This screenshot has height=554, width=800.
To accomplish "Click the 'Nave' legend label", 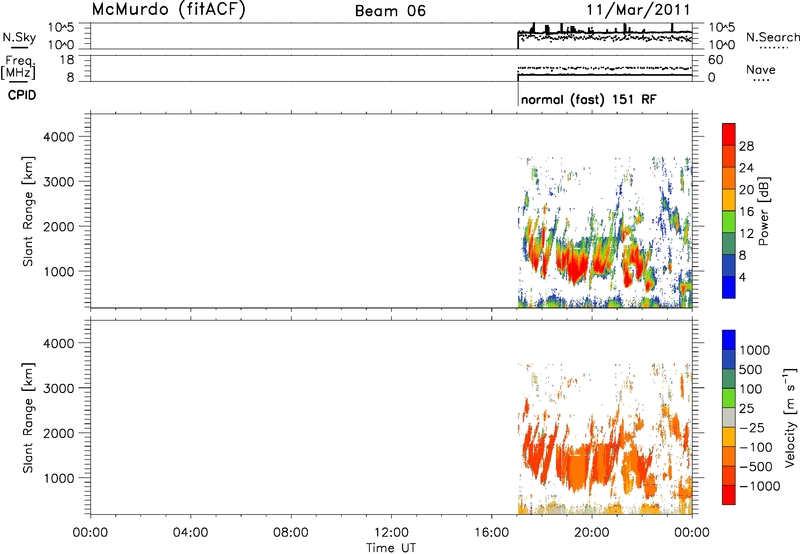I will pos(760,69).
